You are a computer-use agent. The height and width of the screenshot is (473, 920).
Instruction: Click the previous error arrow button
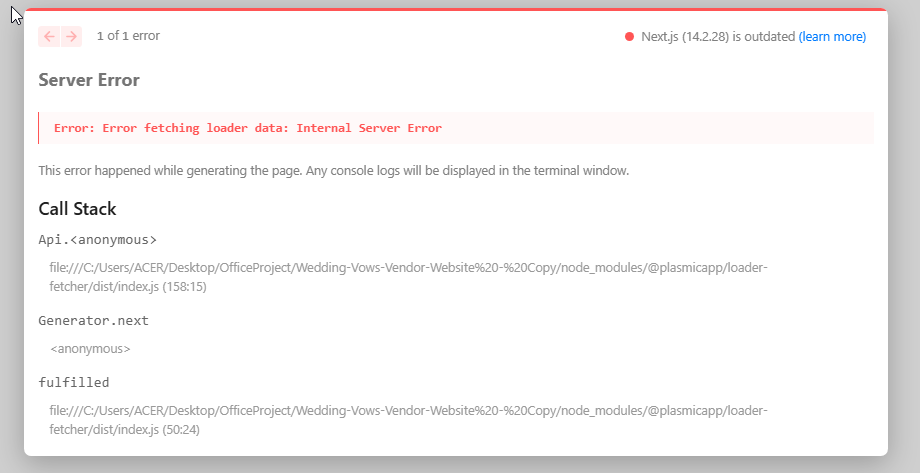[49, 36]
